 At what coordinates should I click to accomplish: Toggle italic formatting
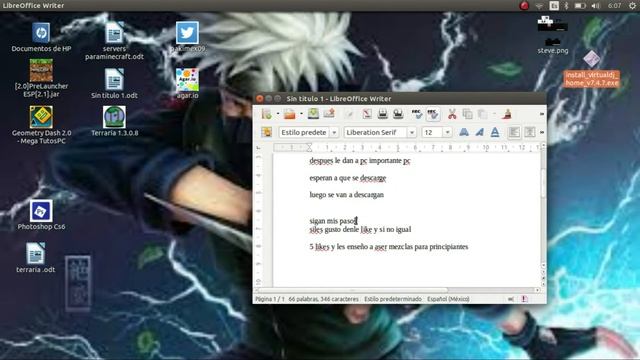click(480, 132)
